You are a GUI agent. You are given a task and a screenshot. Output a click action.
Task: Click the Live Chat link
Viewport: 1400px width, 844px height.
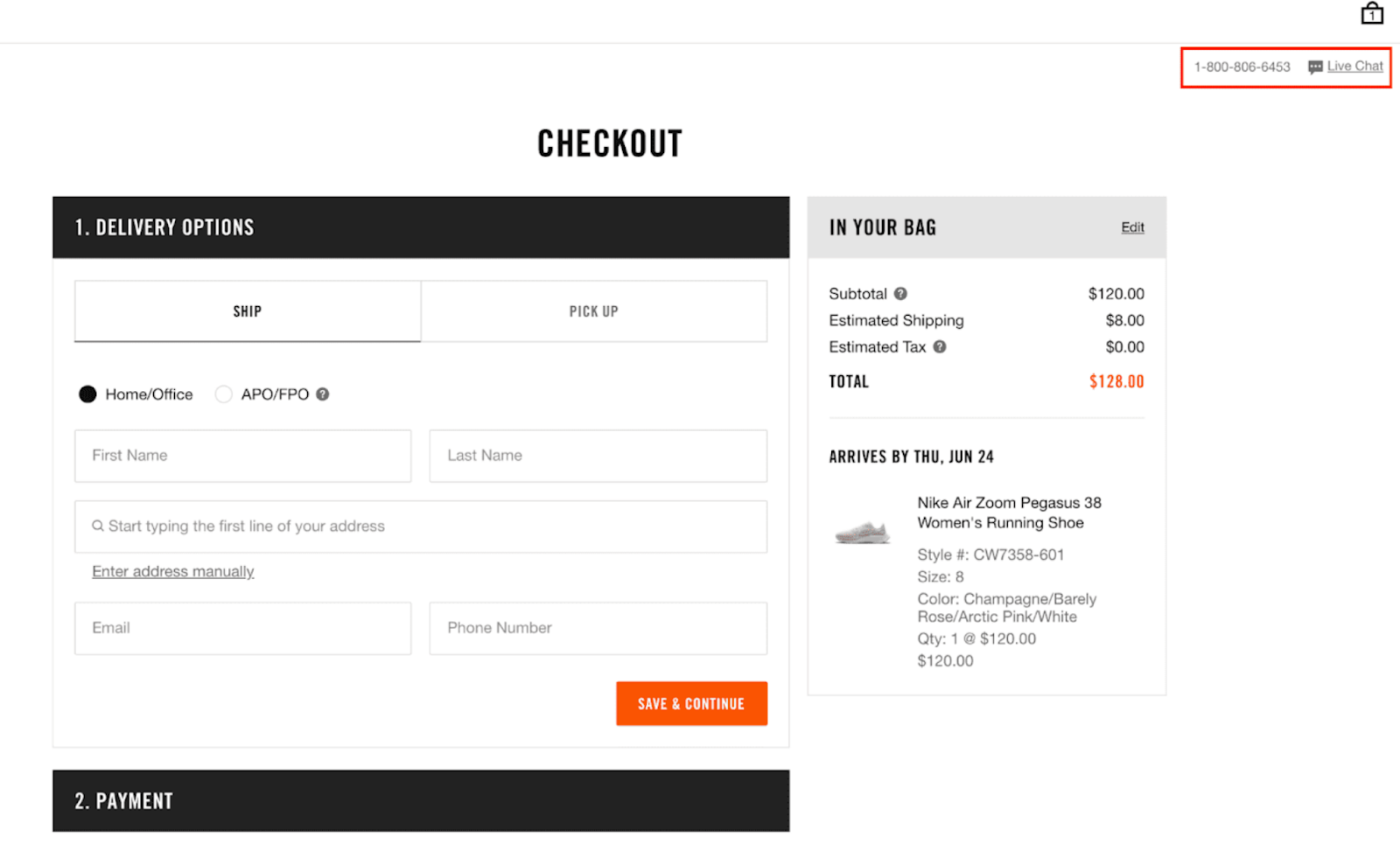pos(1354,66)
